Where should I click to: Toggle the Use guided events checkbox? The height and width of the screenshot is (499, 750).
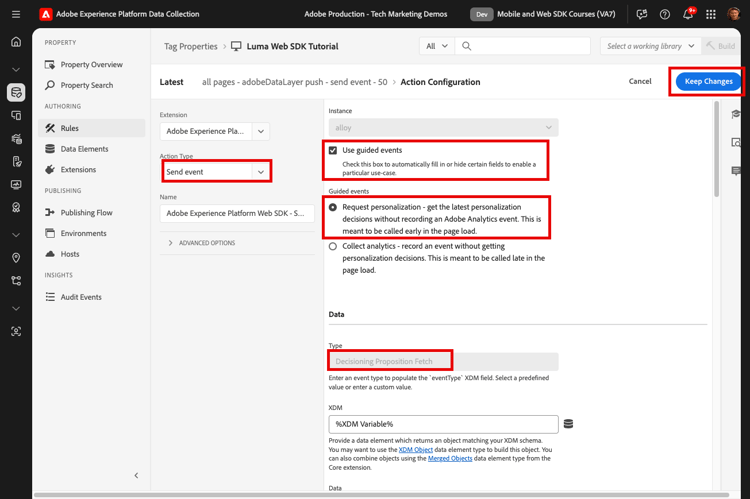coord(333,150)
